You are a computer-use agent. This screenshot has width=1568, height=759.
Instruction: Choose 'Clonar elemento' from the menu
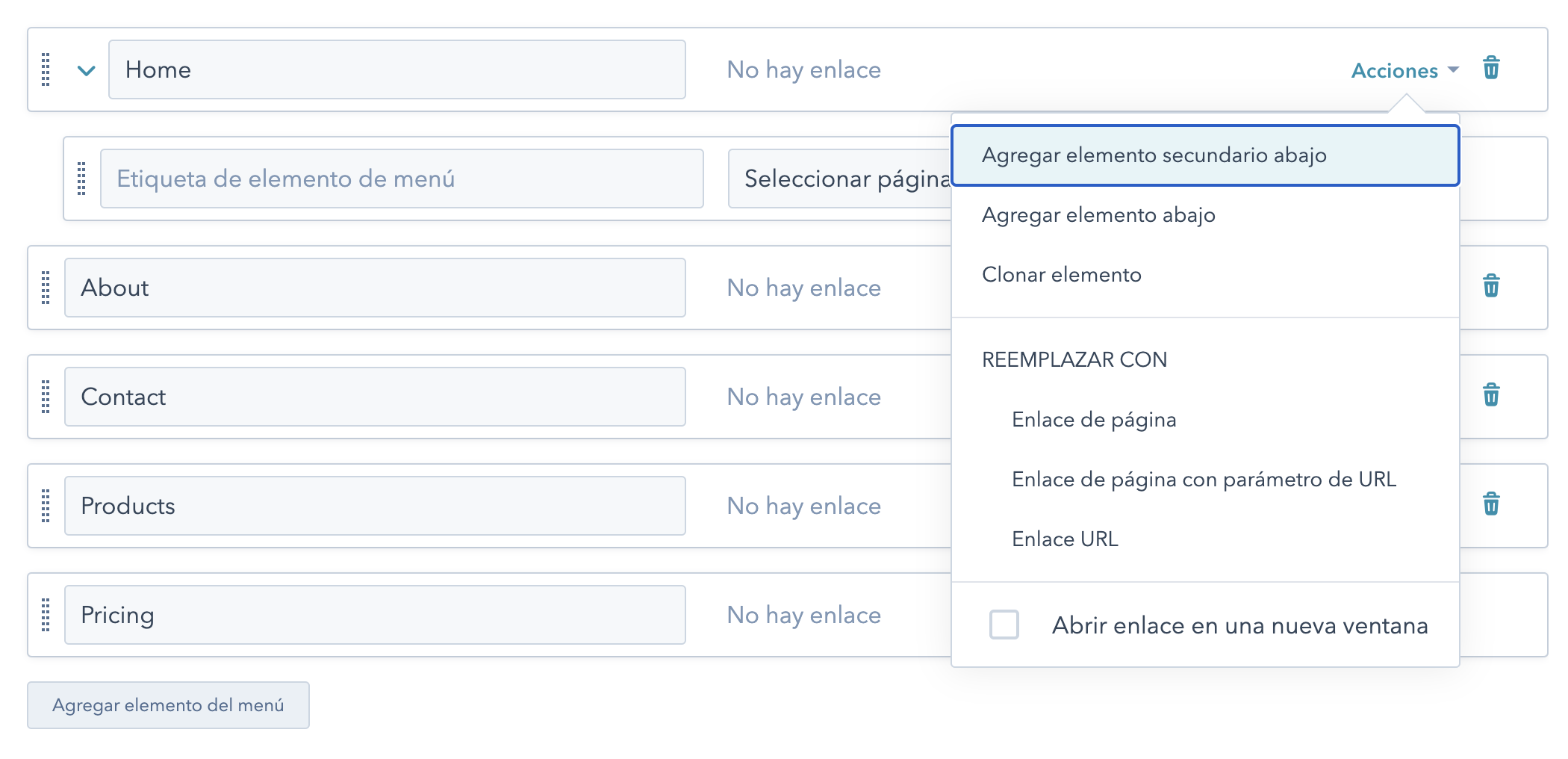point(1061,275)
